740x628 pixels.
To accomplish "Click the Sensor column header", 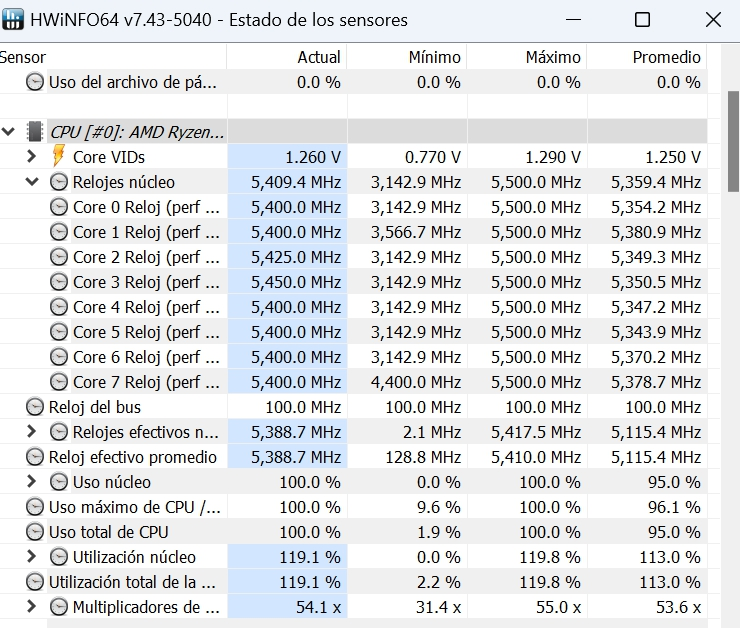I will point(113,57).
